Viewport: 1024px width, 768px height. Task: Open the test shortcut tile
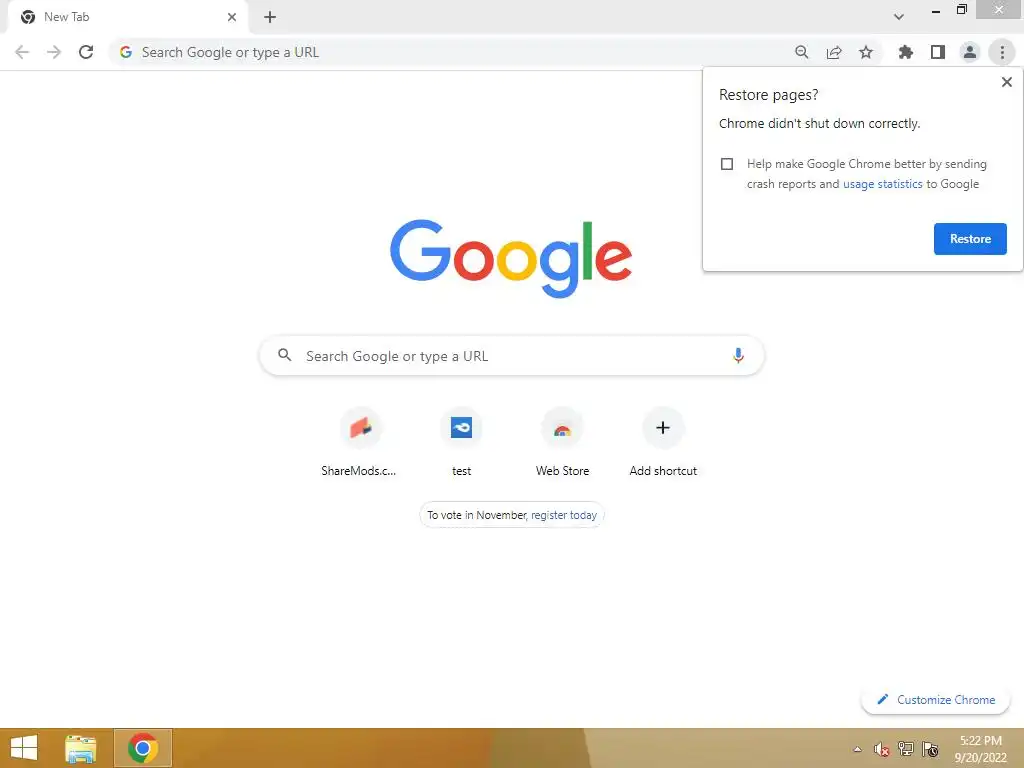461,442
